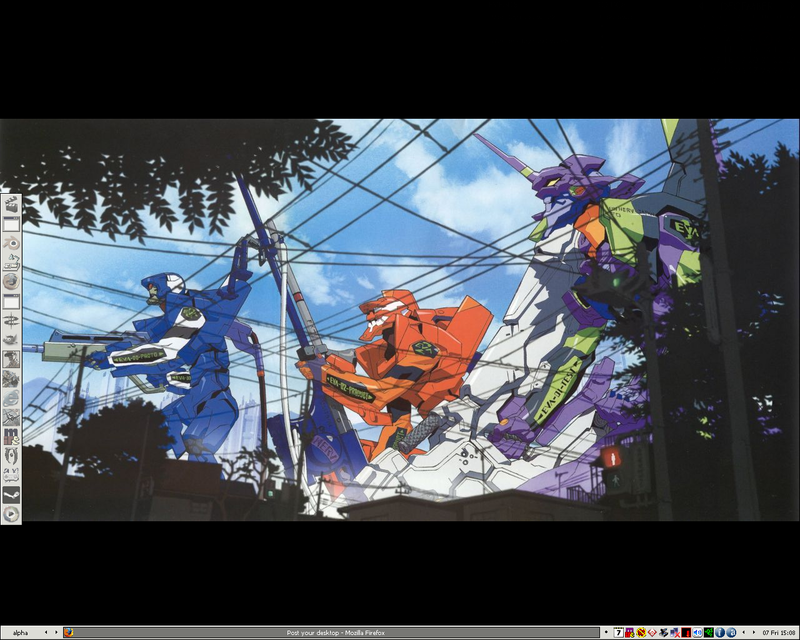800x640 pixels.
Task: Click the disconnected network tray icon
Action: (x=675, y=633)
